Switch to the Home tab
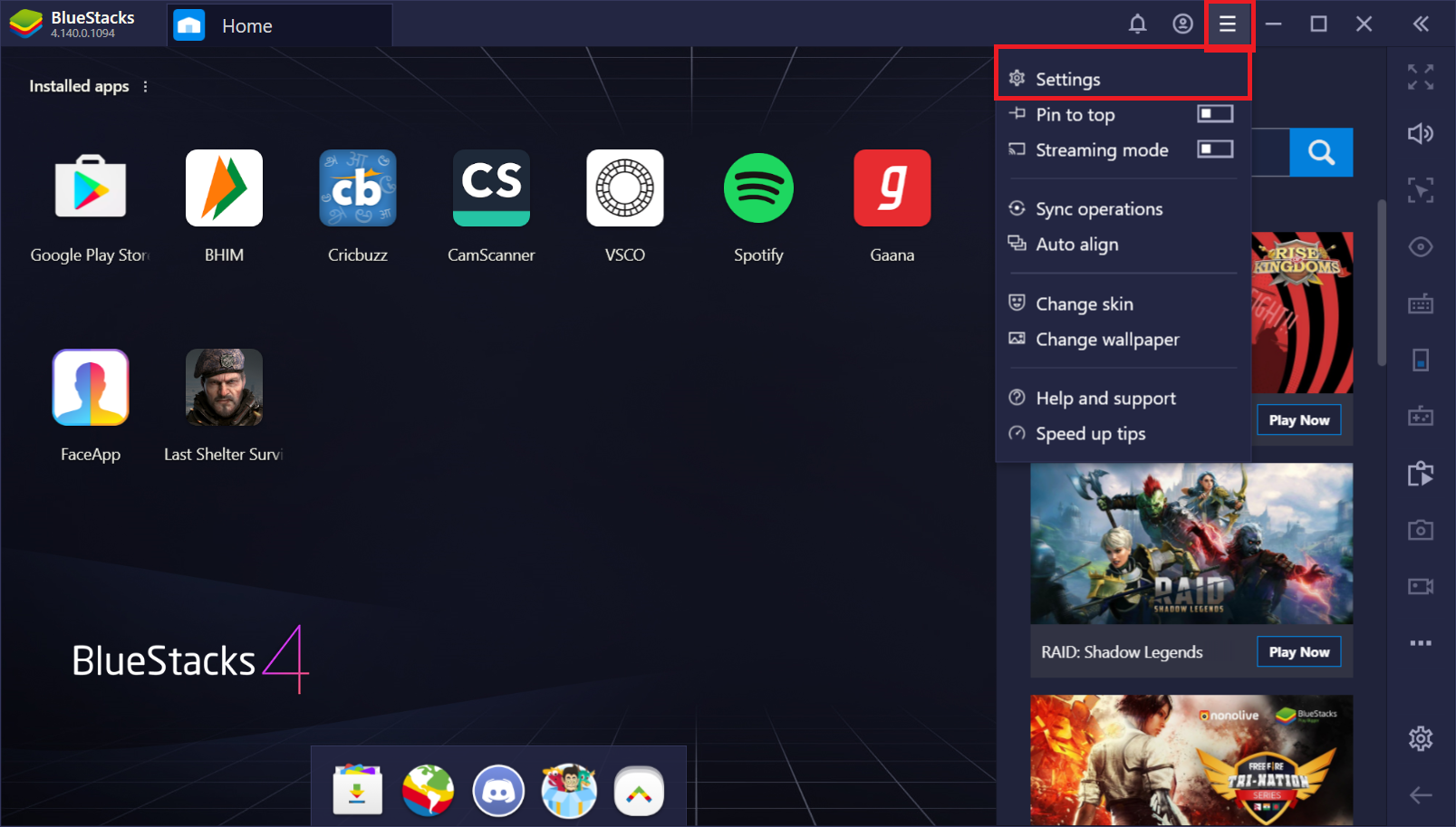This screenshot has height=827, width=1456. pyautogui.click(x=280, y=25)
